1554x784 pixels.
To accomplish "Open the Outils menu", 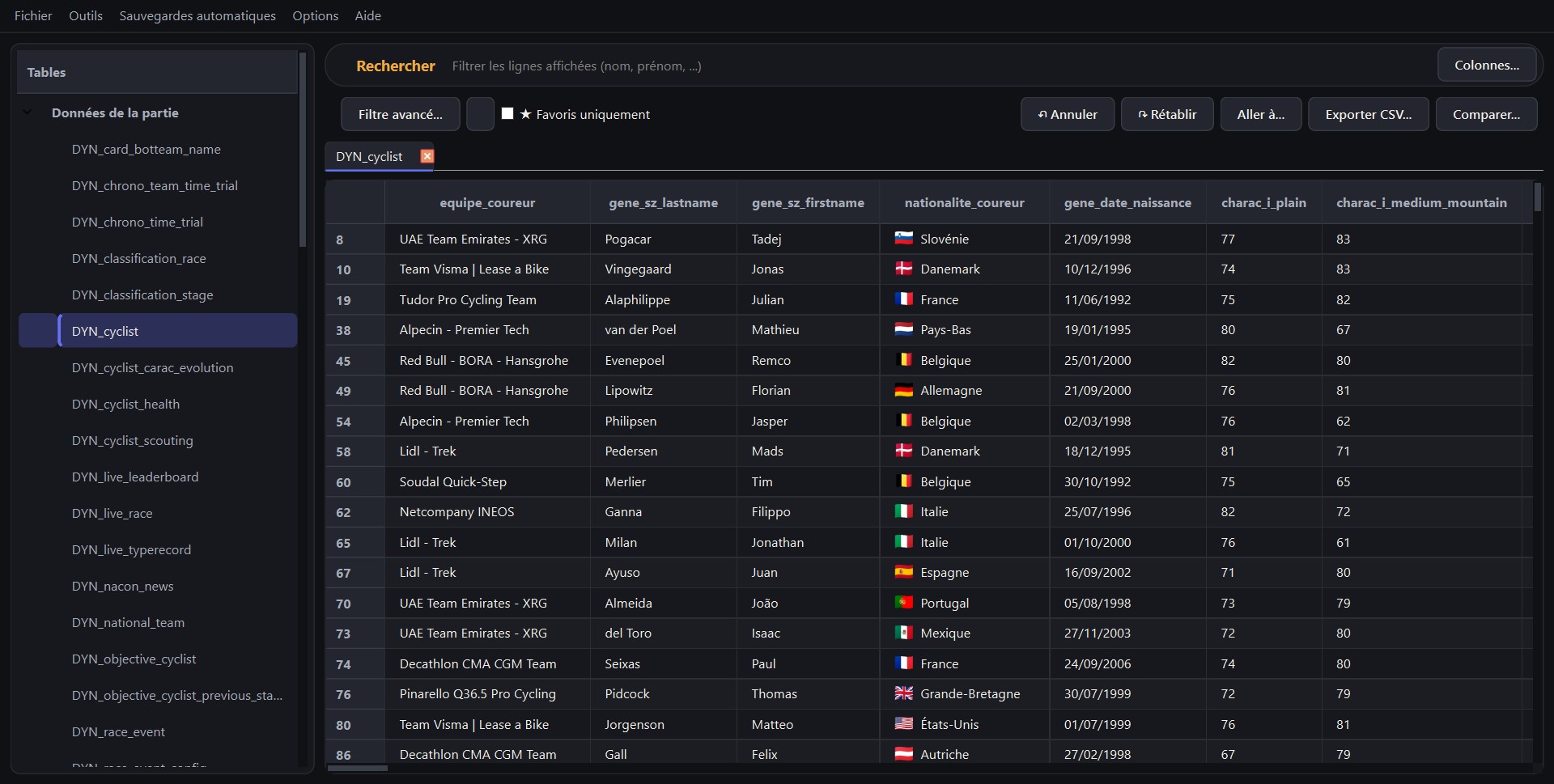I will point(86,15).
